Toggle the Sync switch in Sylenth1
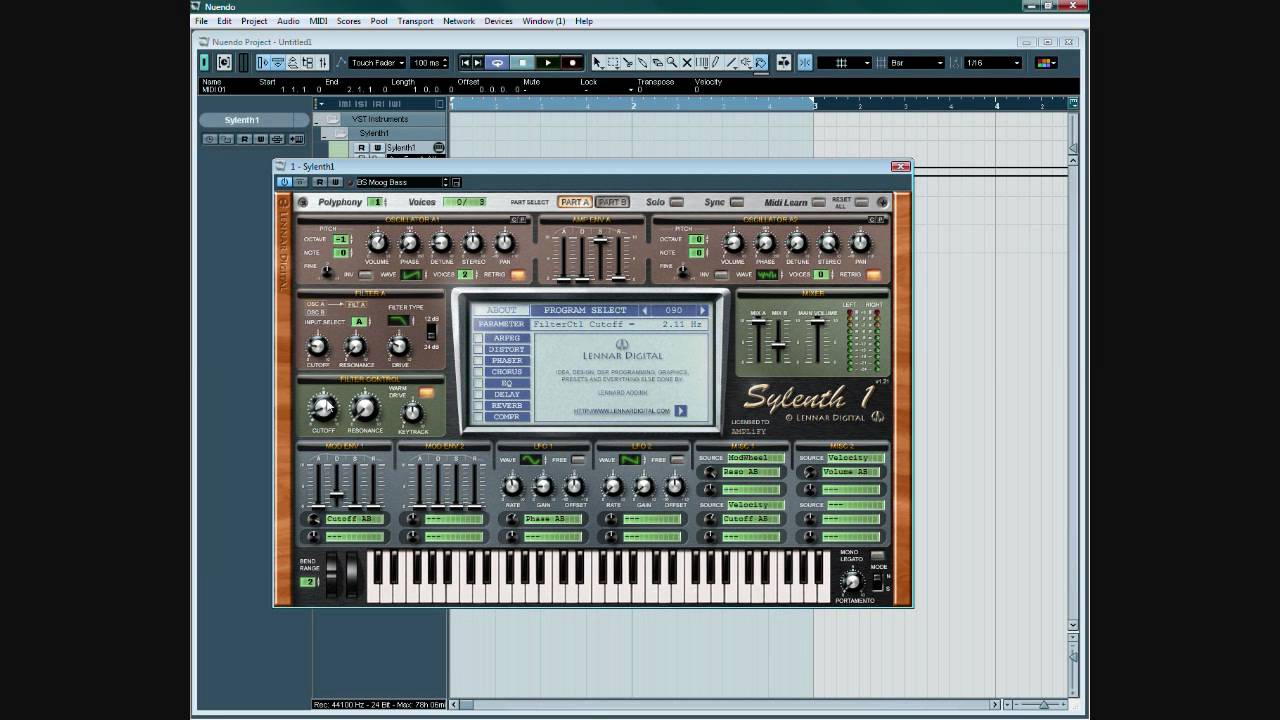 coord(737,202)
